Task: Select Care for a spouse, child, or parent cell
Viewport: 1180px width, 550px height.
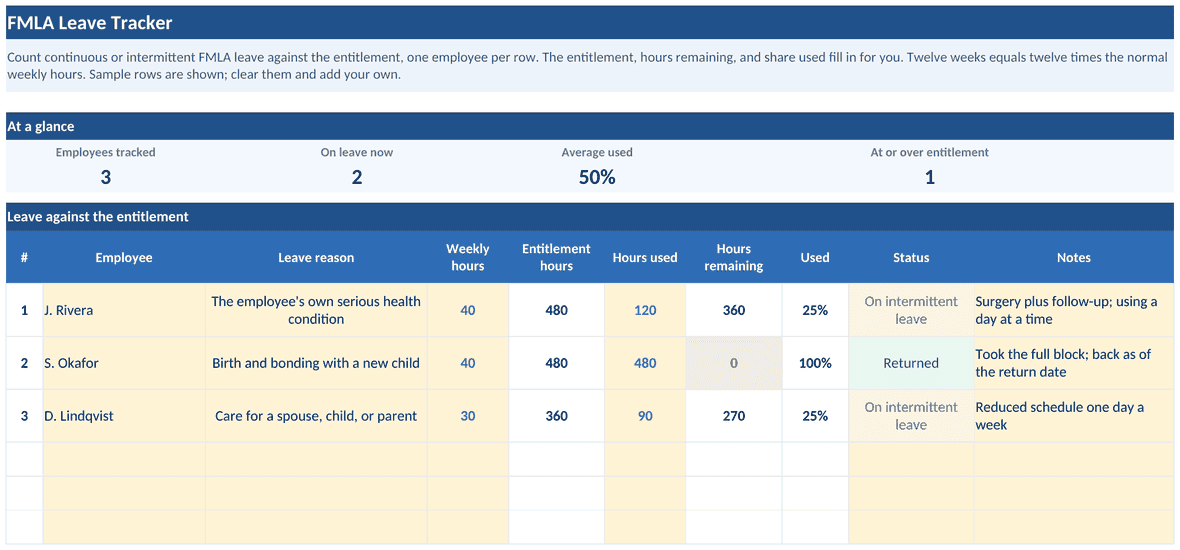Action: [316, 415]
